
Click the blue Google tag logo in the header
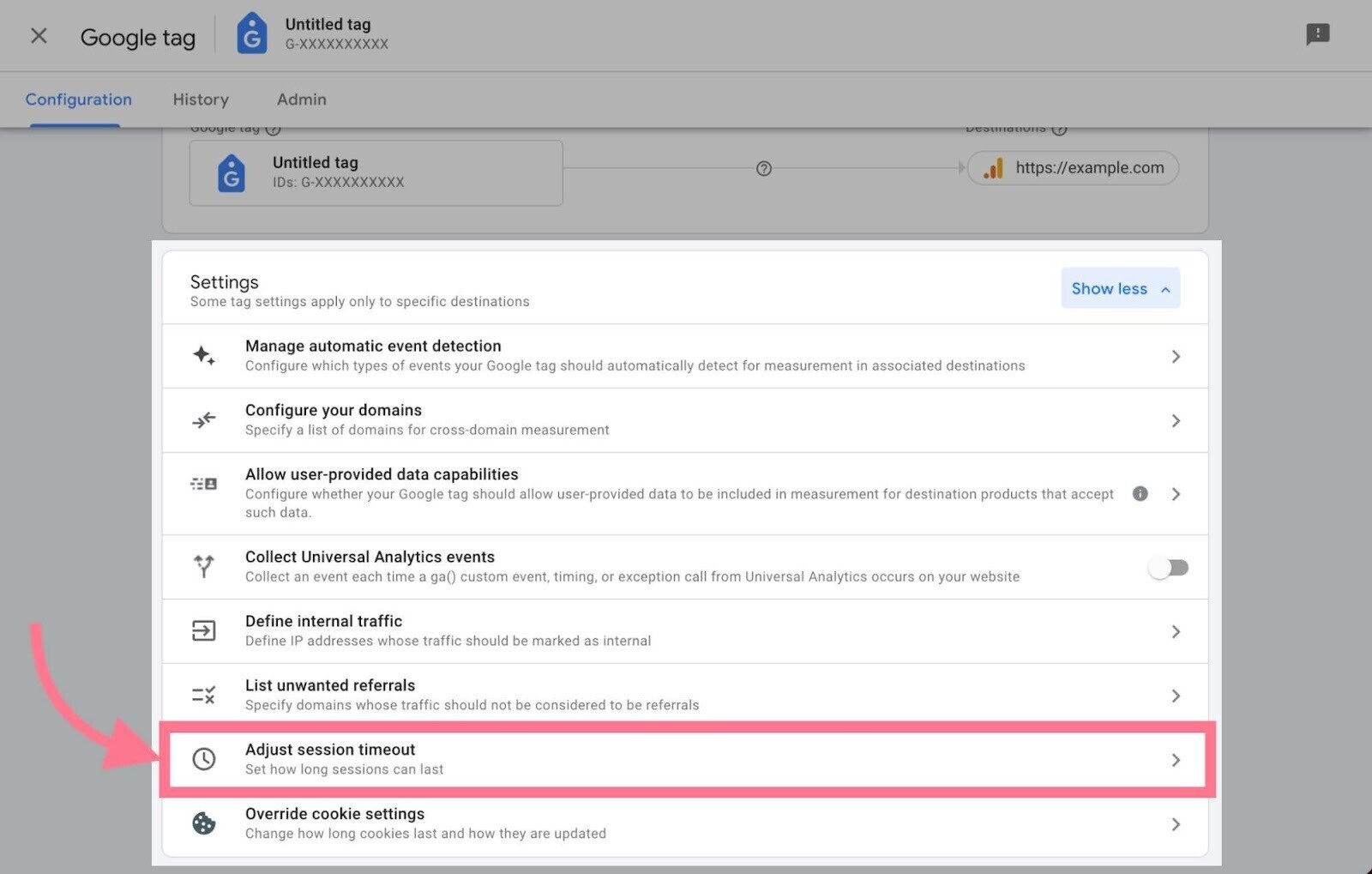[251, 34]
